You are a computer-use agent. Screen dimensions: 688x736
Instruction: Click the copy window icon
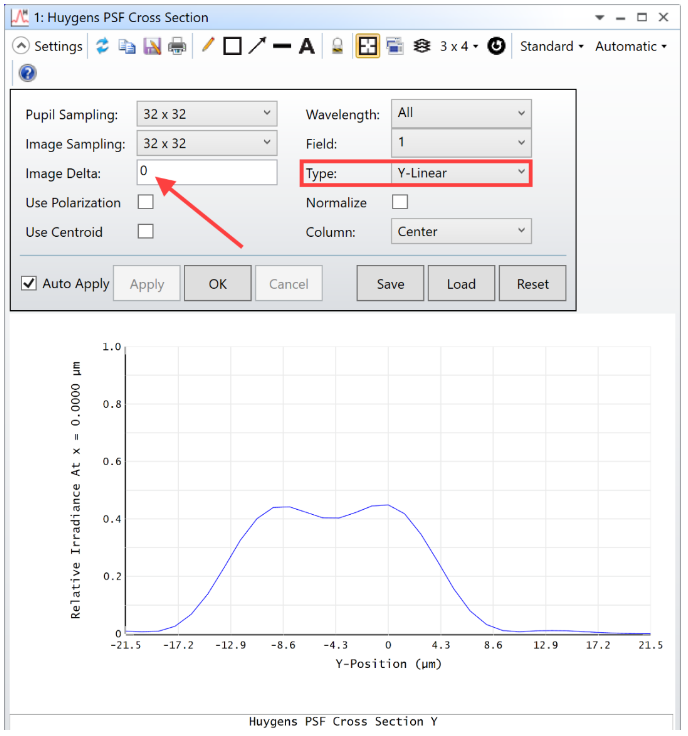127,46
